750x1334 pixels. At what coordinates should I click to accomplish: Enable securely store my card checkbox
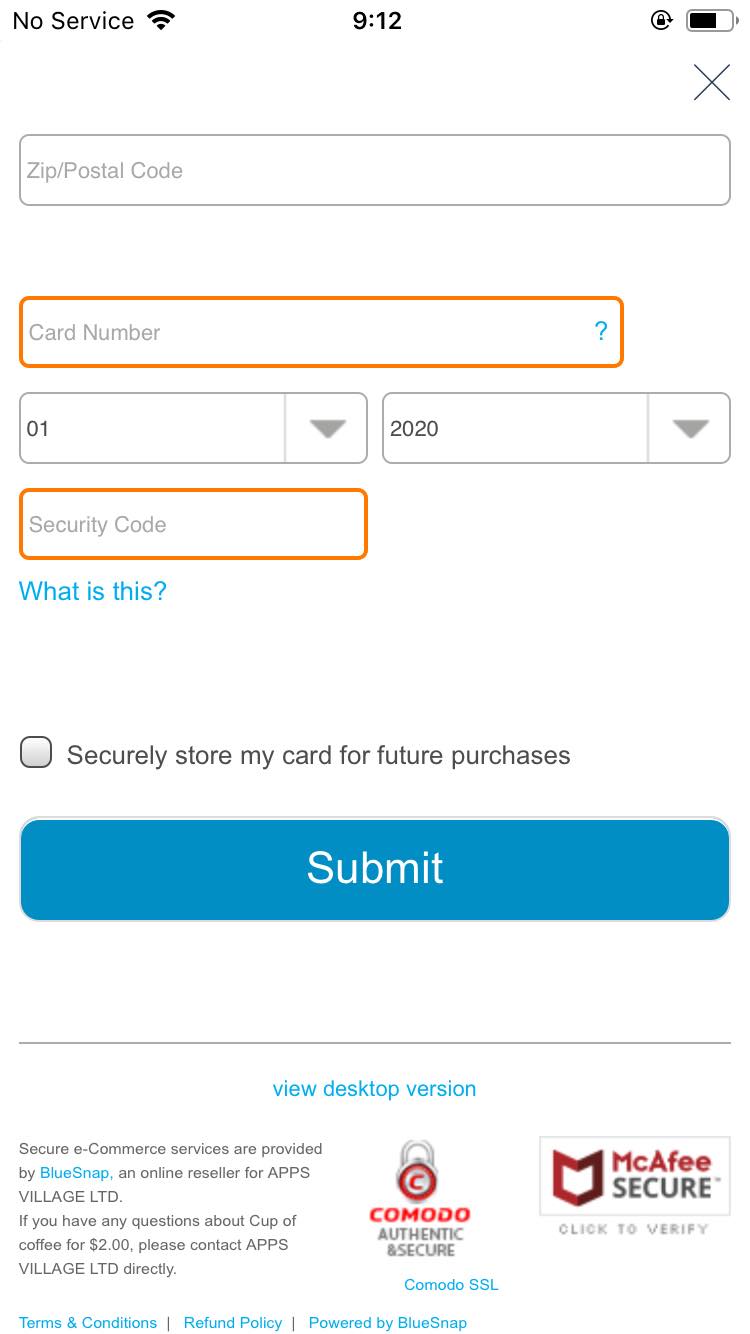point(36,753)
